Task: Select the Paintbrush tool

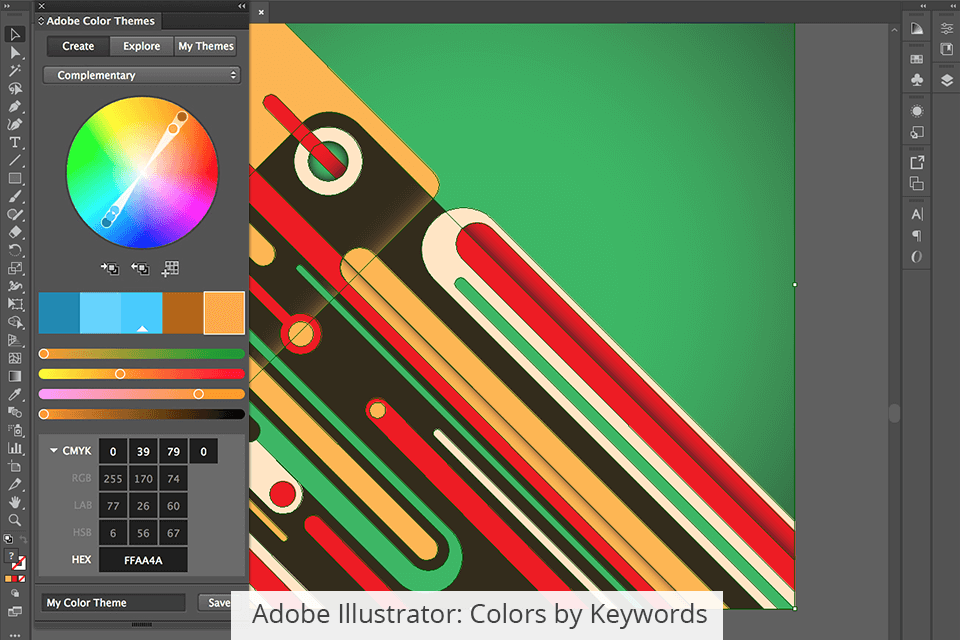Action: 15,197
